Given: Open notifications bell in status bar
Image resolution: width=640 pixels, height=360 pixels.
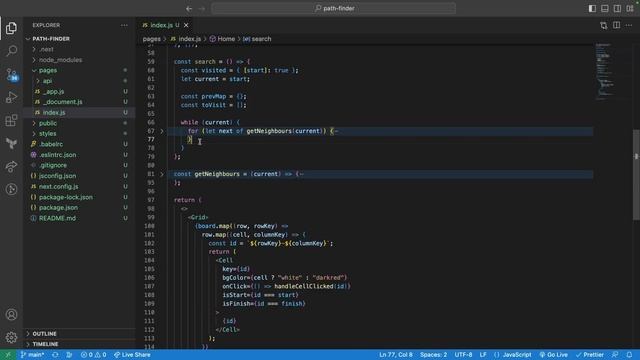Looking at the screenshot, I should pyautogui.click(x=629, y=355).
